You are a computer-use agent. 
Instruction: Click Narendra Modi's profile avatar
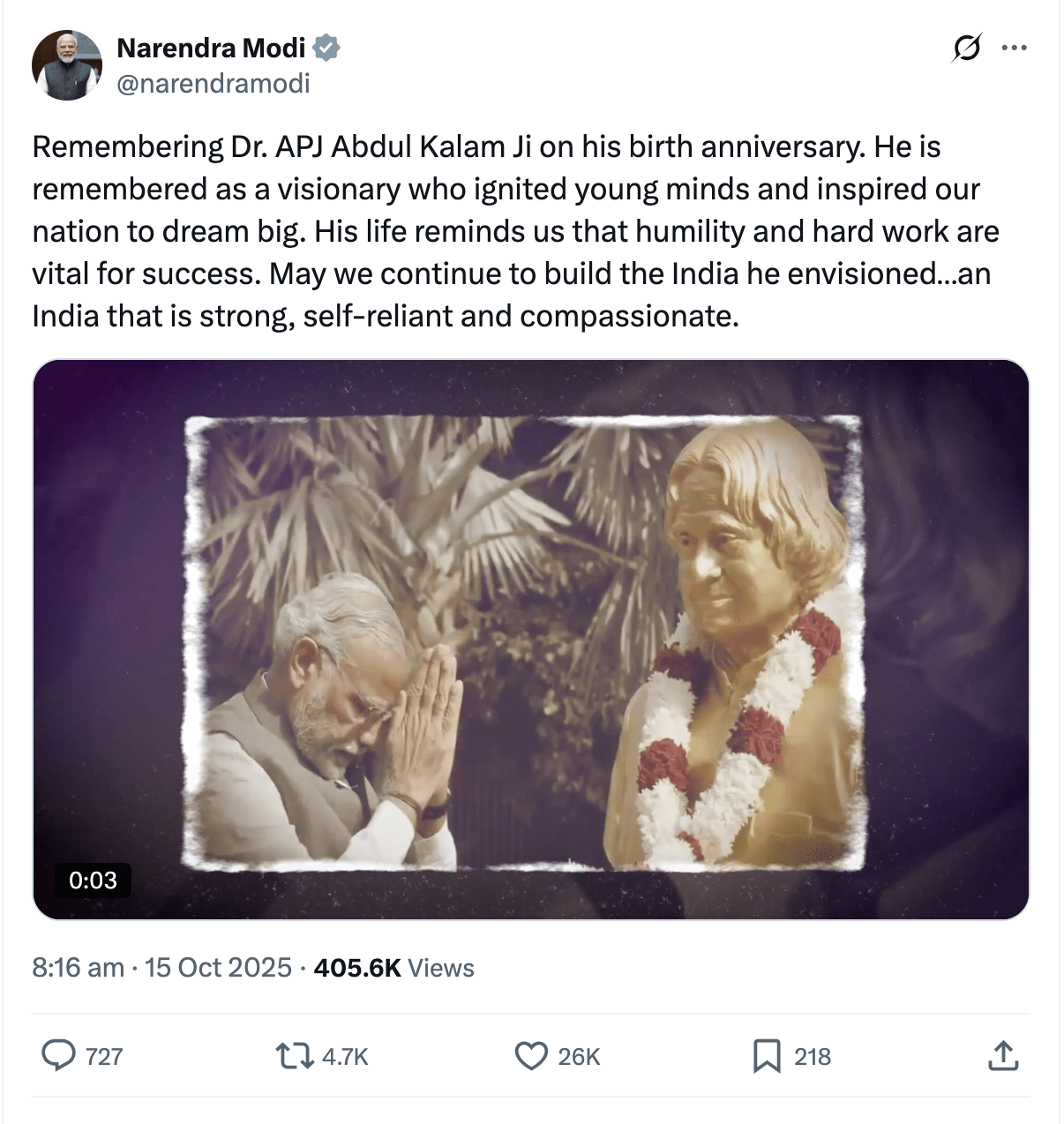pos(67,65)
